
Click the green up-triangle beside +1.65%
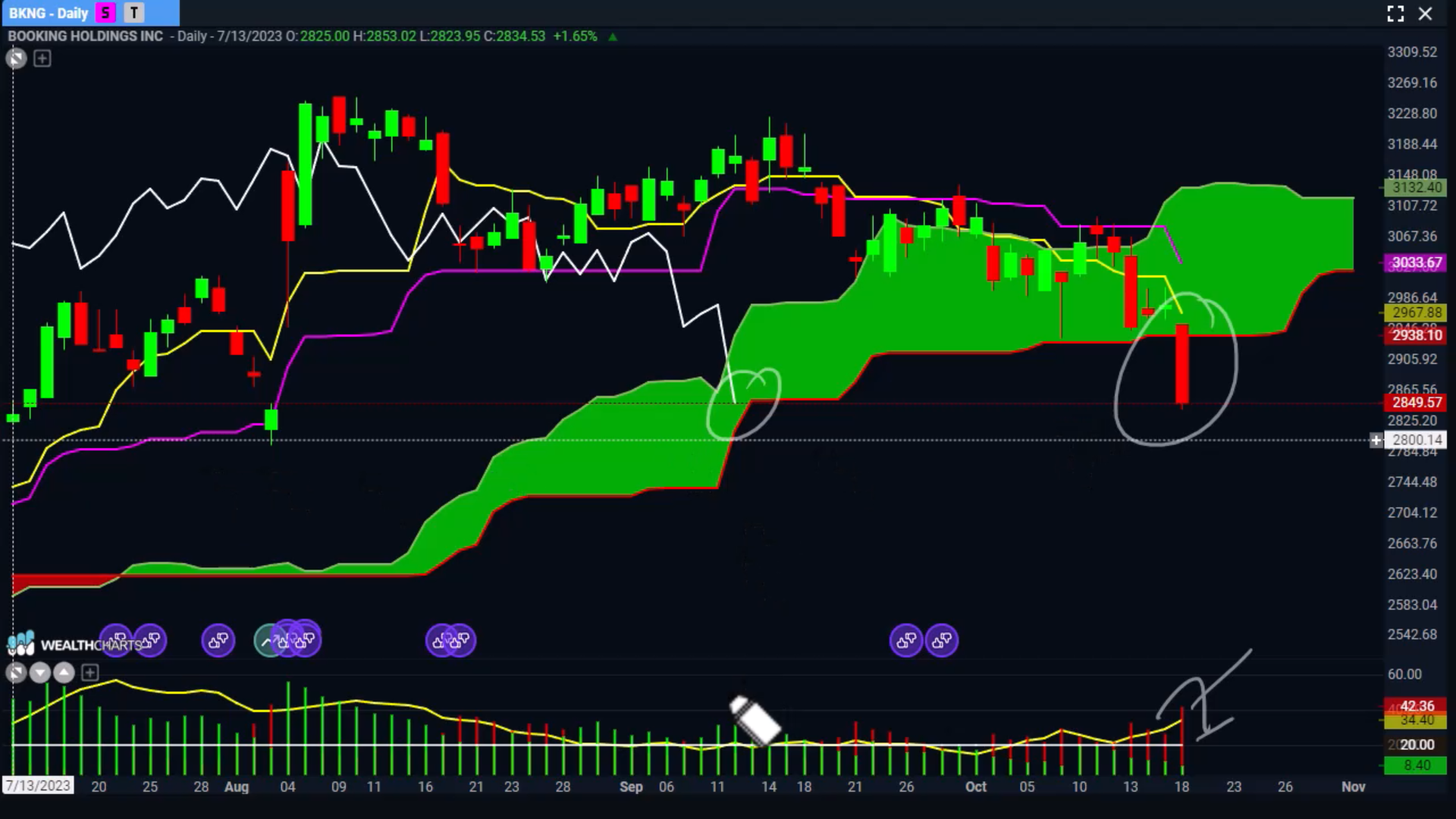pyautogui.click(x=613, y=36)
